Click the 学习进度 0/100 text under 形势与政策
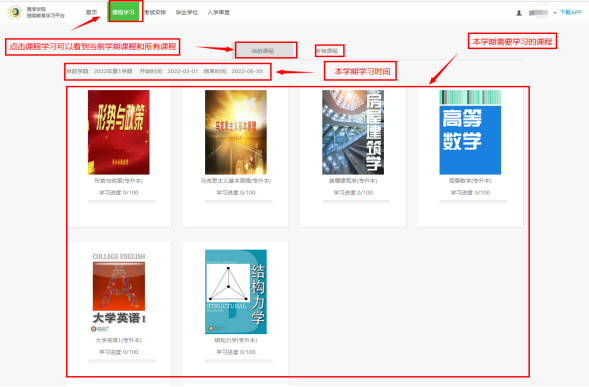This screenshot has height=387, width=589. pyautogui.click(x=119, y=192)
